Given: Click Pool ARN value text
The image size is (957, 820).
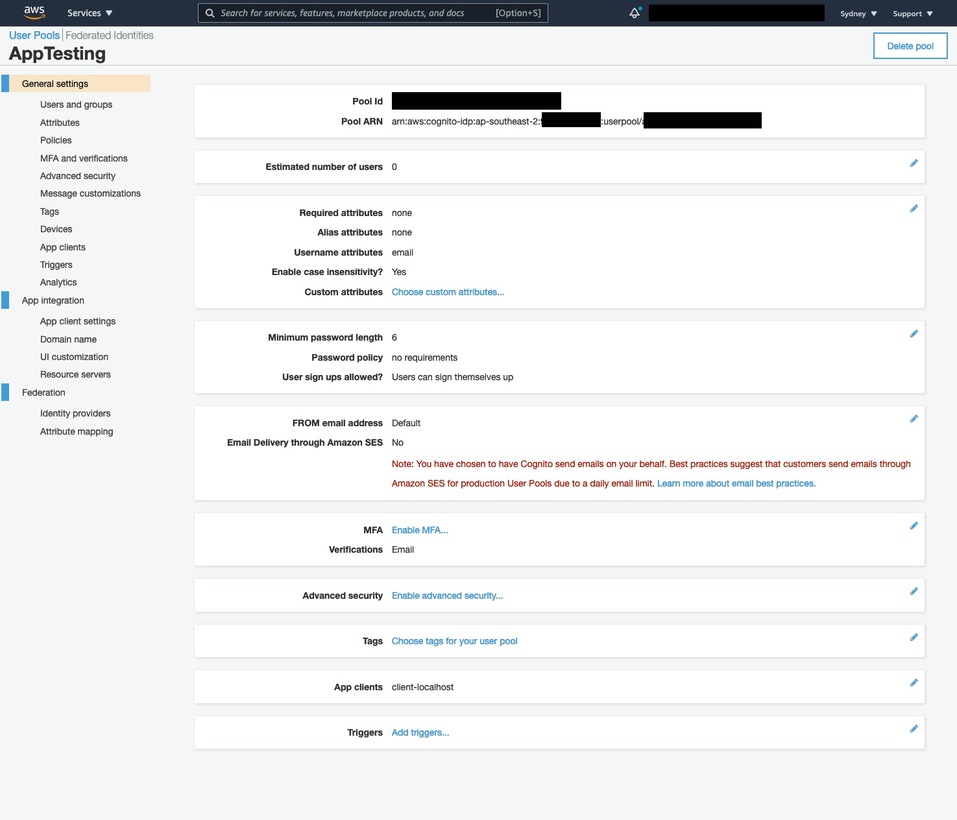Looking at the screenshot, I should (576, 121).
